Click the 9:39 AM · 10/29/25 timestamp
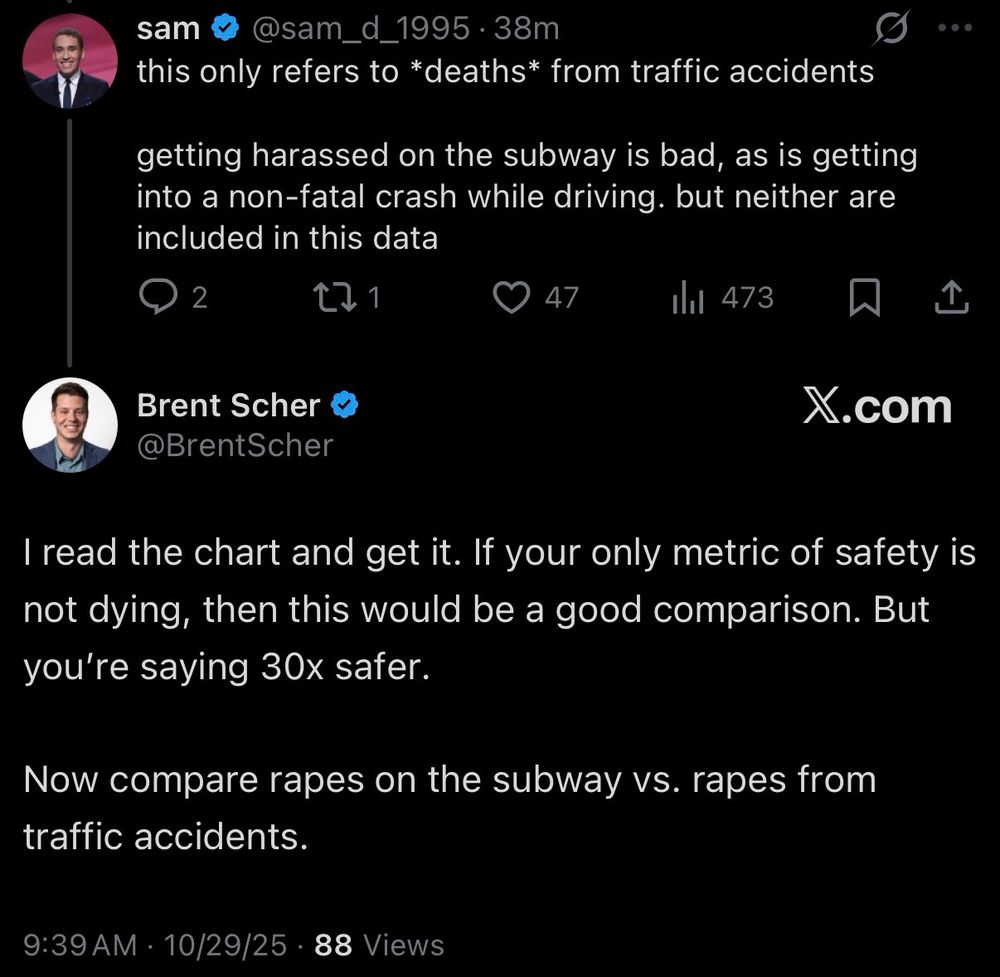The width and height of the screenshot is (1000, 977). pyautogui.click(x=155, y=944)
